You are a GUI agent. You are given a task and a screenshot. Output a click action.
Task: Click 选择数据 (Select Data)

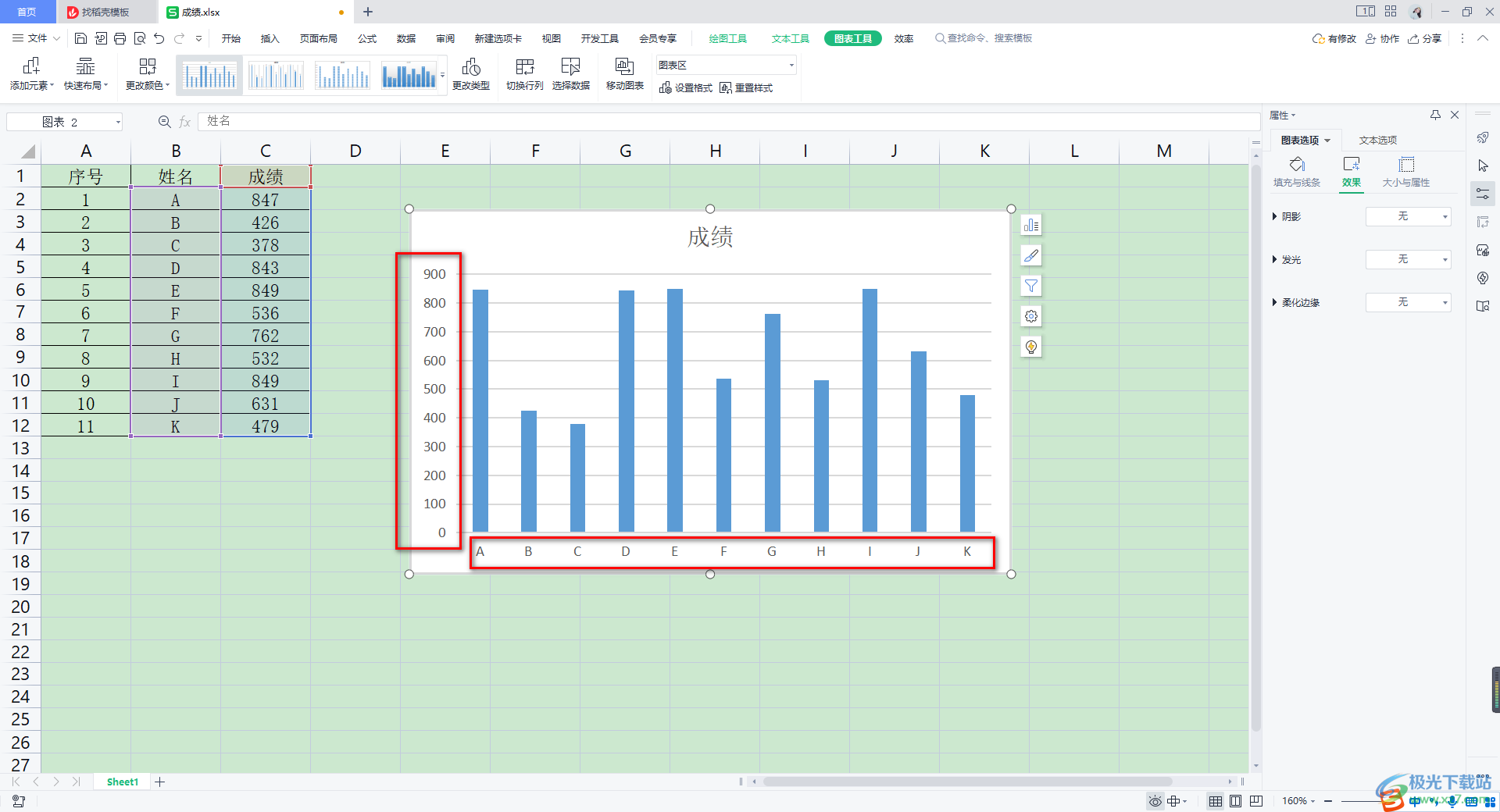click(571, 75)
